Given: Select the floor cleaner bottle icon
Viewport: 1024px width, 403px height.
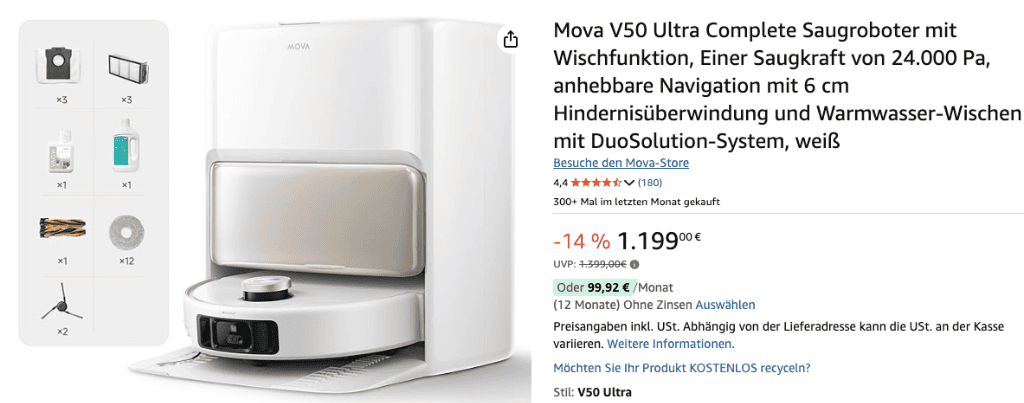Looking at the screenshot, I should click(x=61, y=151).
